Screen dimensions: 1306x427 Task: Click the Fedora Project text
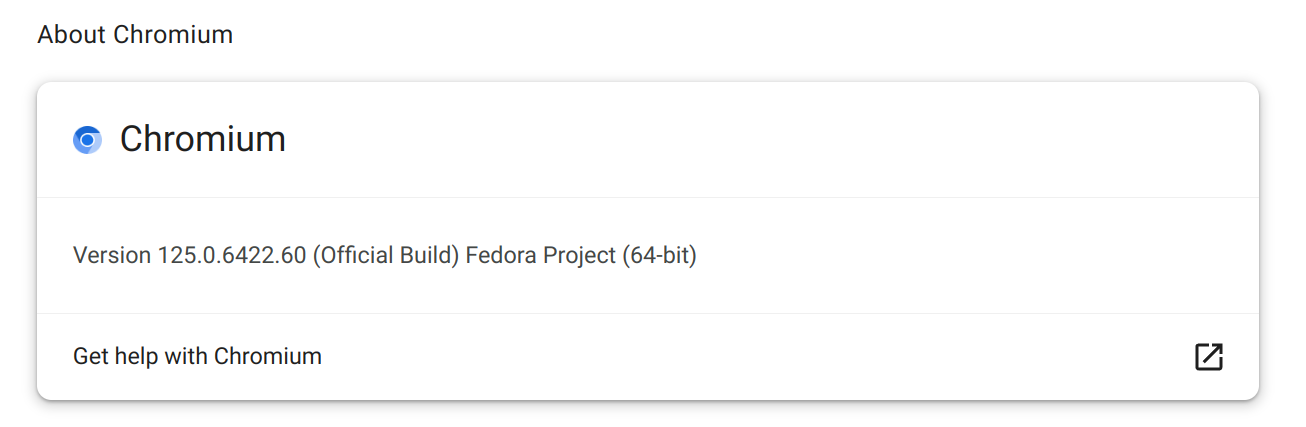[x=541, y=255]
